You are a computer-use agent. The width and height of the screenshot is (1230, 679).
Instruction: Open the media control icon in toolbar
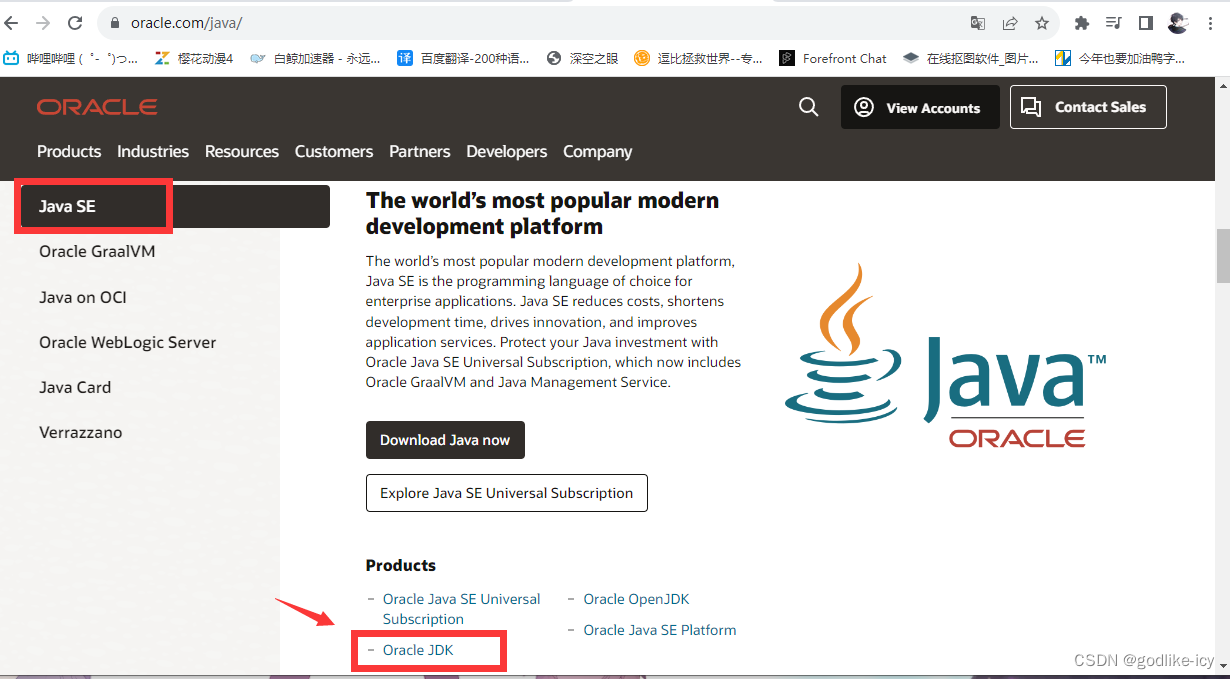coord(1114,22)
